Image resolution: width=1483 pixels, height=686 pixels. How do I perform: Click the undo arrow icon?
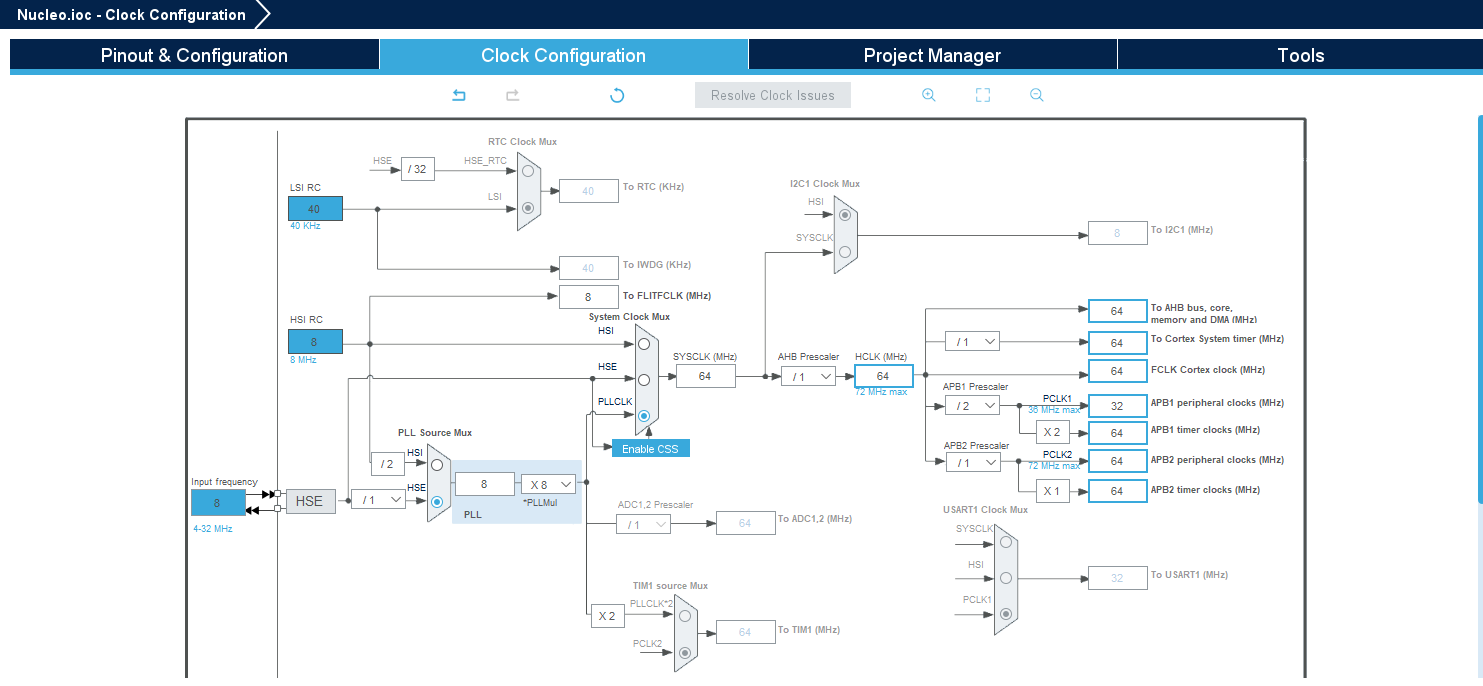click(459, 95)
